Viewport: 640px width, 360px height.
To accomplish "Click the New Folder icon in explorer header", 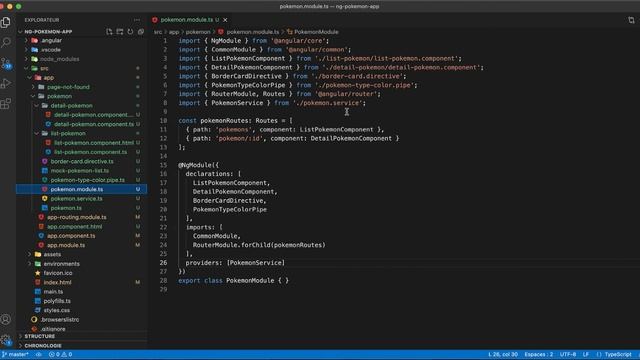I will click(120, 31).
